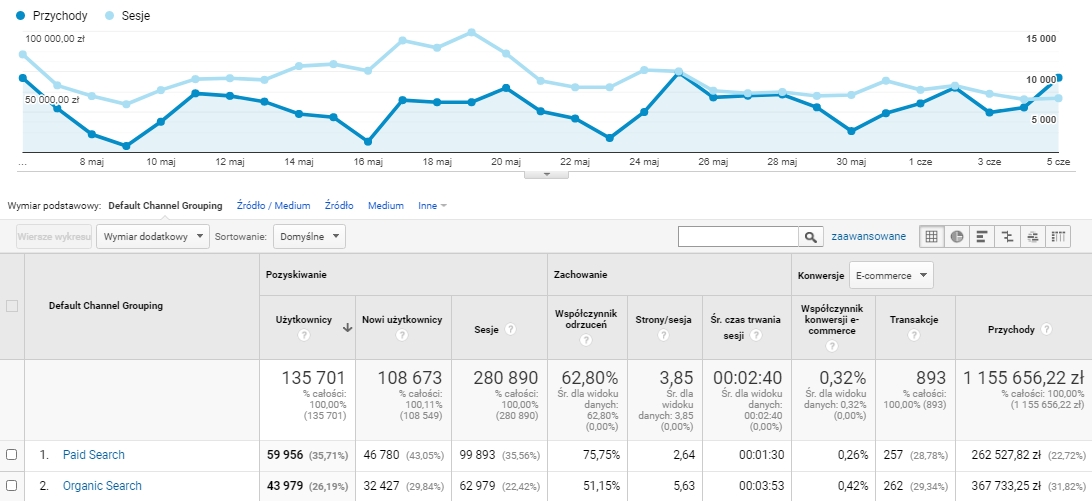Select the comparison view icon
The image size is (1092, 501).
click(x=1007, y=237)
